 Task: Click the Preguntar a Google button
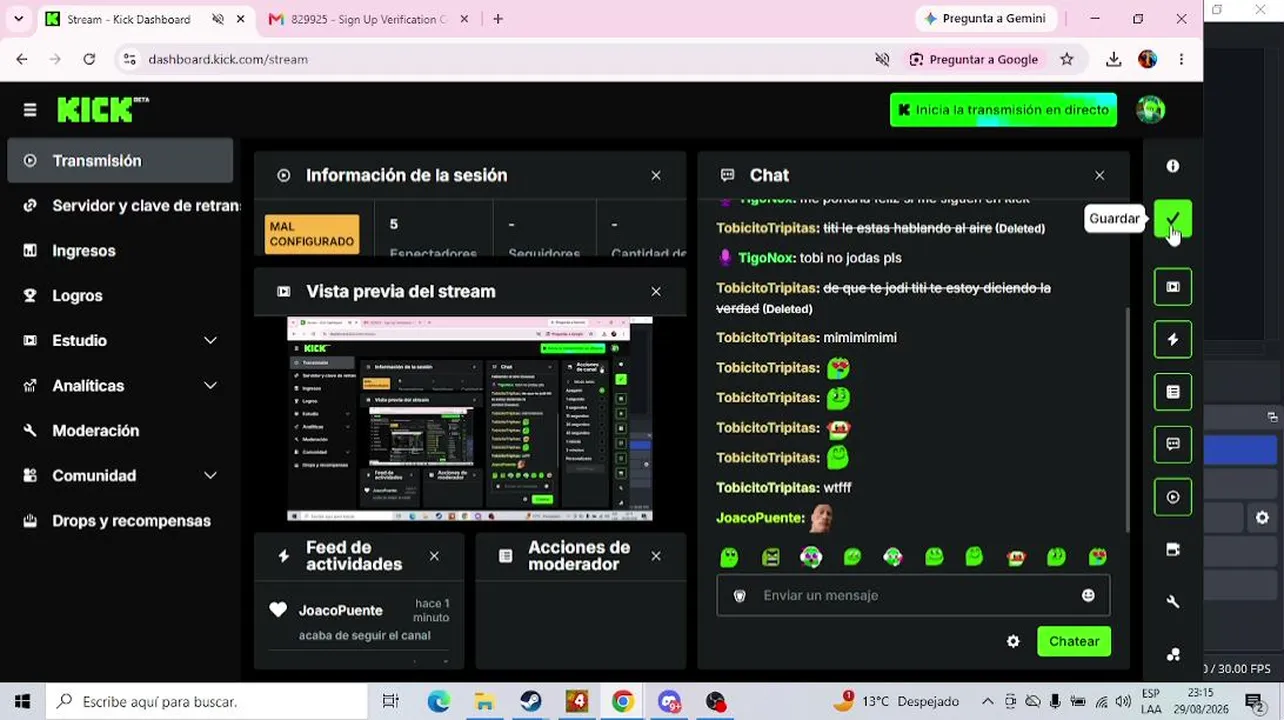pyautogui.click(x=974, y=59)
